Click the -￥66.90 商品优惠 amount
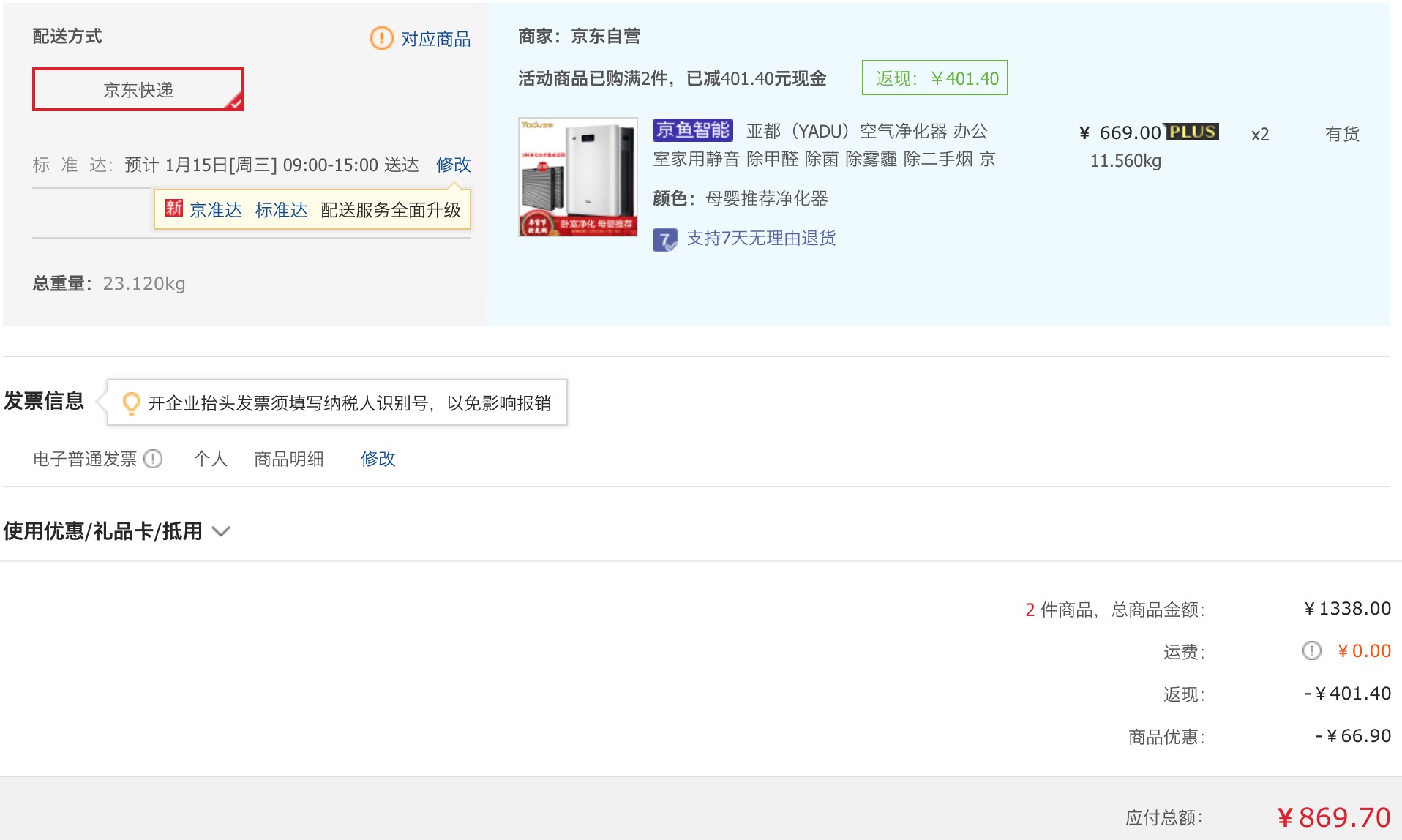The image size is (1402, 840). (1353, 735)
